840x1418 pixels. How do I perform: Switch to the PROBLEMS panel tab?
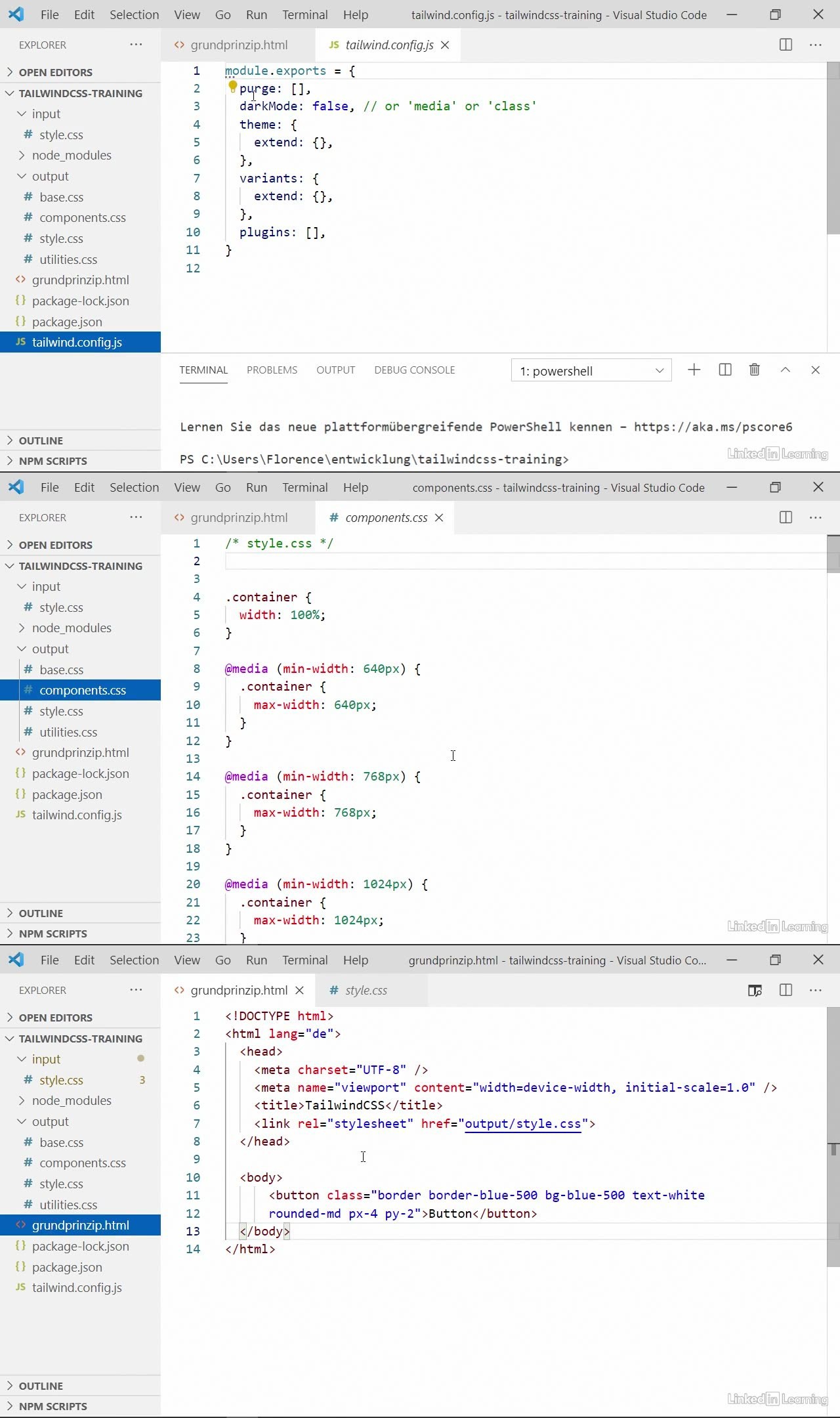(x=272, y=370)
